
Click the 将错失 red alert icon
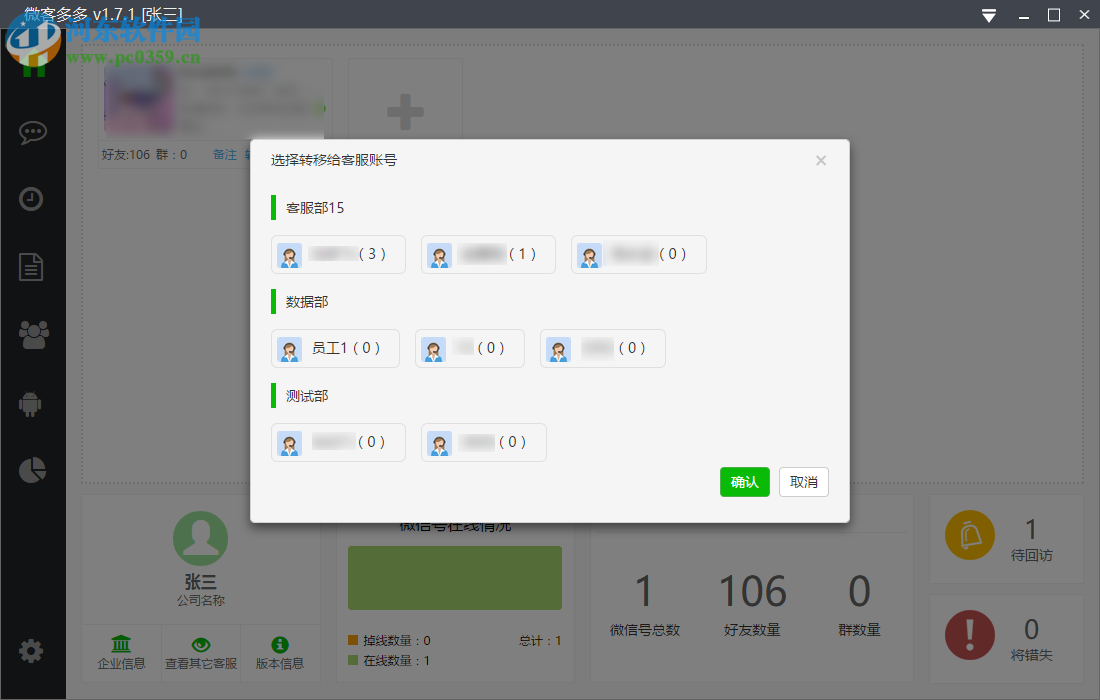tap(970, 634)
